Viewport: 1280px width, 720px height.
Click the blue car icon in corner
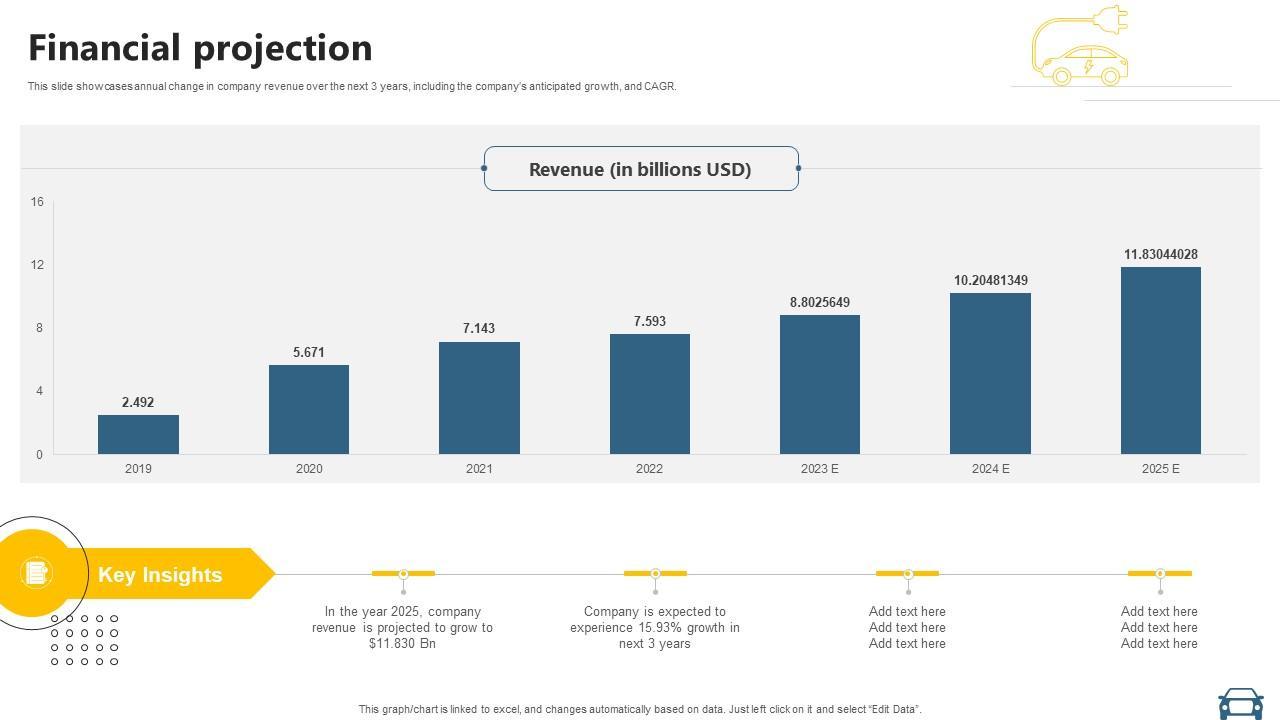pyautogui.click(x=1240, y=702)
